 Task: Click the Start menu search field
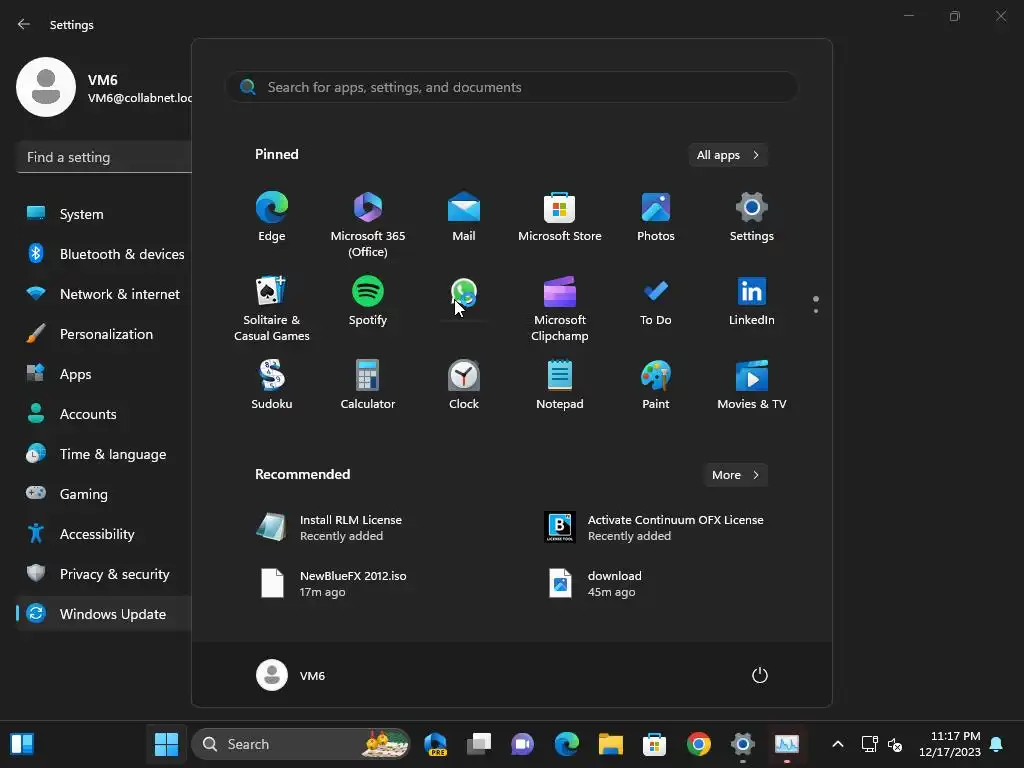click(511, 87)
